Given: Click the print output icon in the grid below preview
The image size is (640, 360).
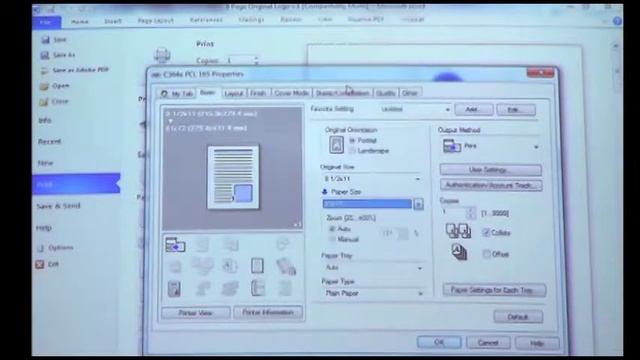Looking at the screenshot, I should tap(176, 245).
